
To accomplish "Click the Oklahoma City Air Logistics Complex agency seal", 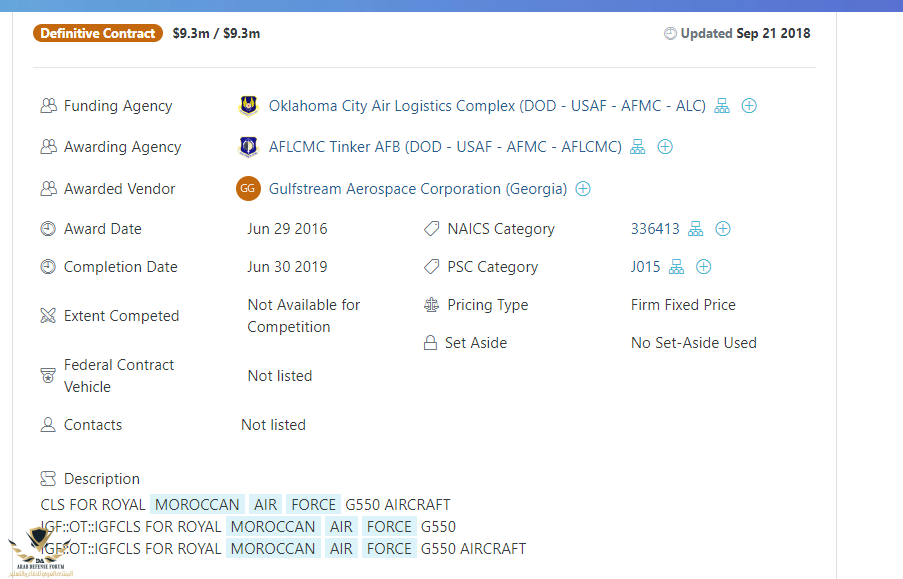I will (248, 106).
